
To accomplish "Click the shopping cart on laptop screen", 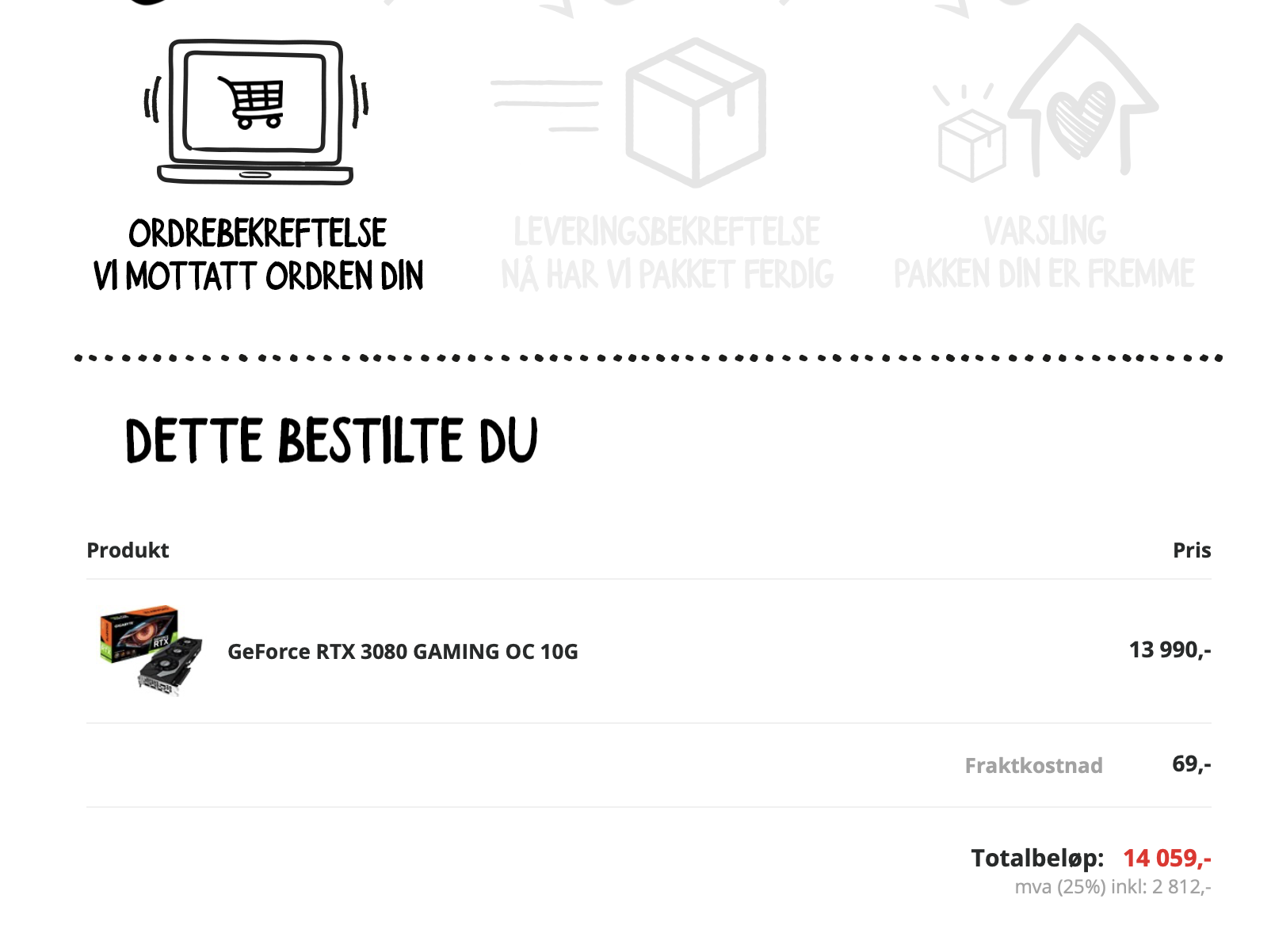I will pyautogui.click(x=251, y=101).
